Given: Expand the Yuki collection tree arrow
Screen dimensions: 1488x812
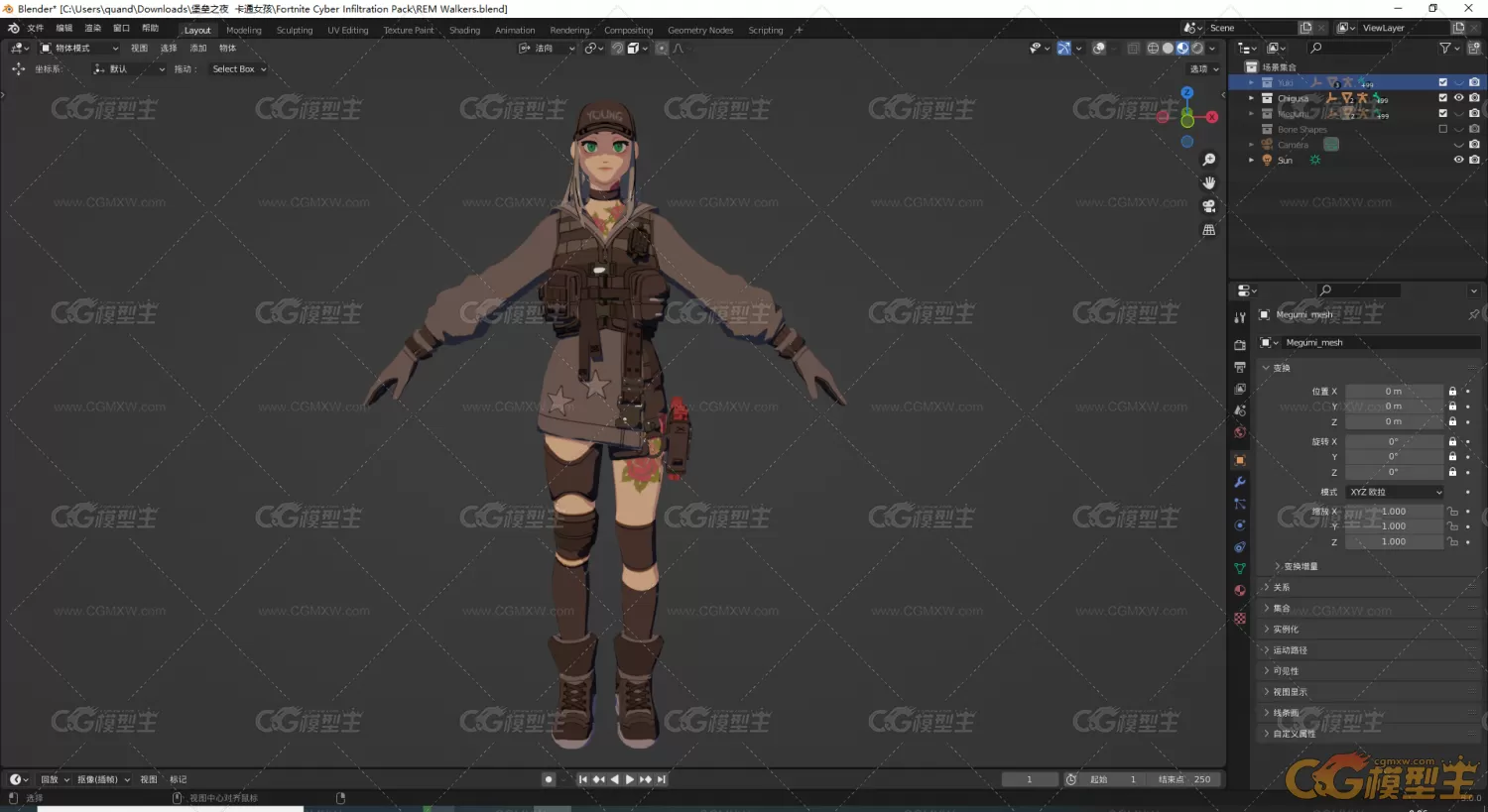Looking at the screenshot, I should [x=1251, y=83].
